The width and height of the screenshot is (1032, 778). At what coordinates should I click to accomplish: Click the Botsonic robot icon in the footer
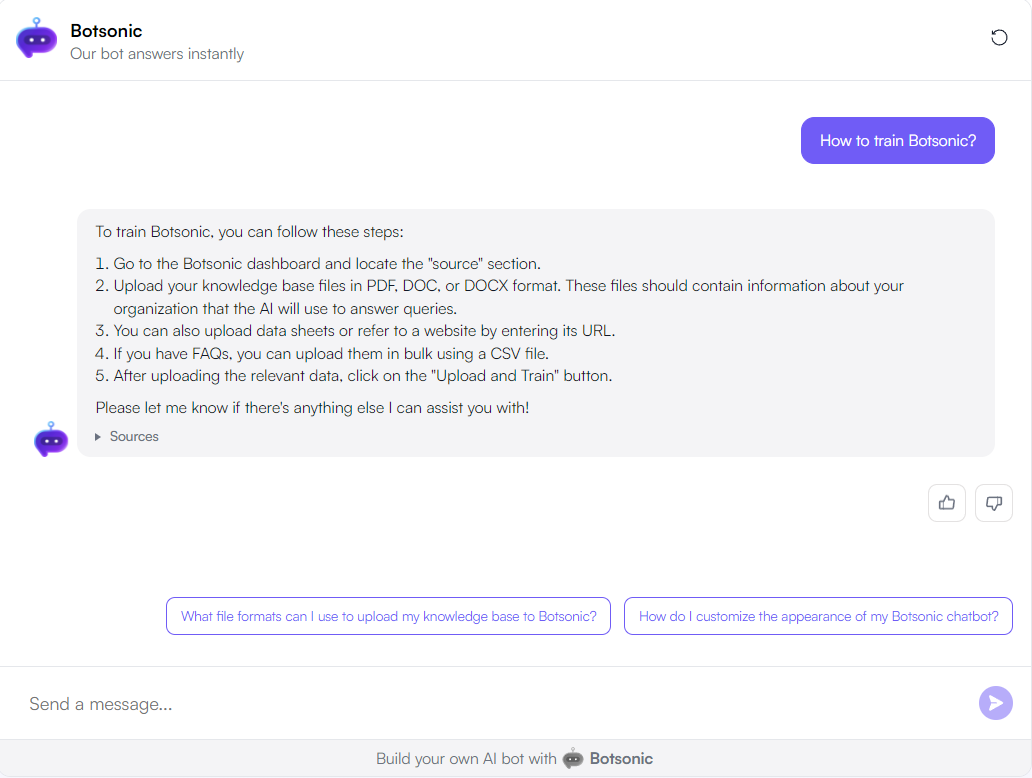572,759
